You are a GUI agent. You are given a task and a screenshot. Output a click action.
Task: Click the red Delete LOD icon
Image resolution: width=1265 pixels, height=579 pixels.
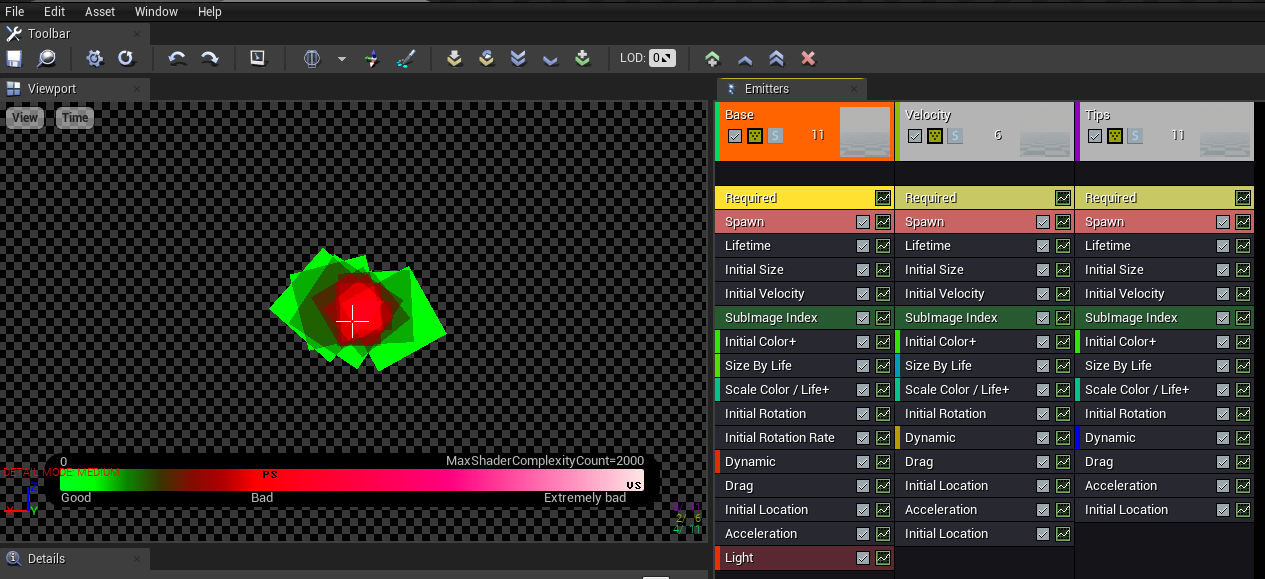coord(808,58)
